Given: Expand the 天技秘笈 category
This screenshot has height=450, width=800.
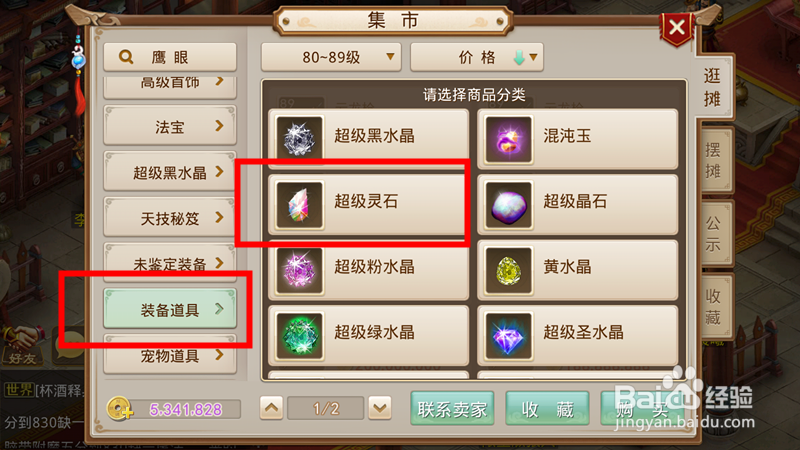Looking at the screenshot, I should pyautogui.click(x=170, y=218).
